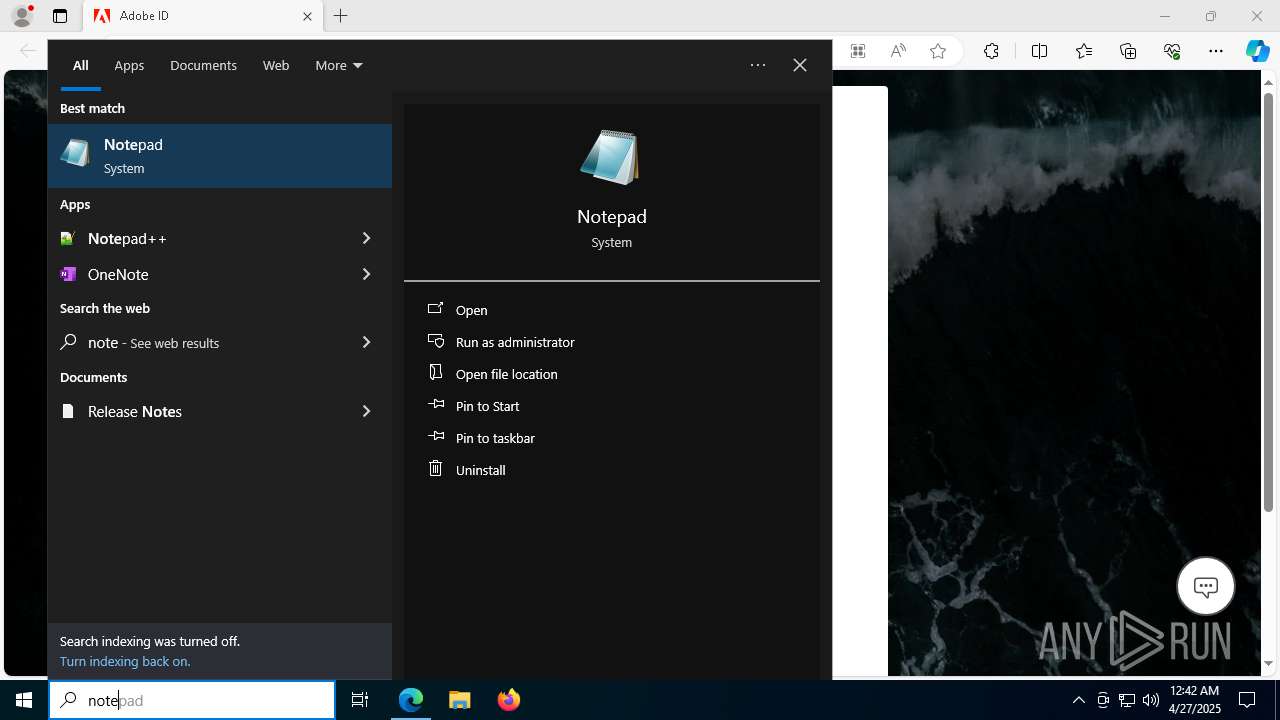Click the web search magnifier icon beside 'note'
Viewport: 1280px width, 720px height.
point(67,342)
